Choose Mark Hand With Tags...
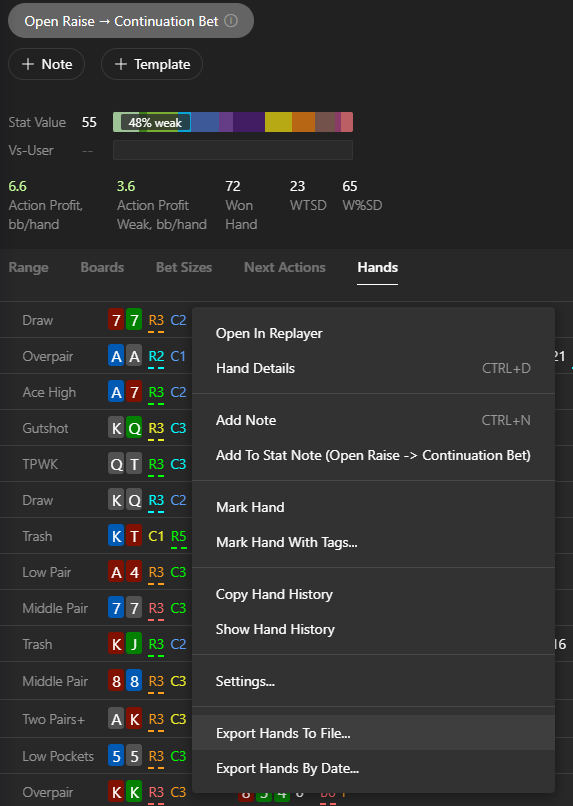 [x=373, y=542]
